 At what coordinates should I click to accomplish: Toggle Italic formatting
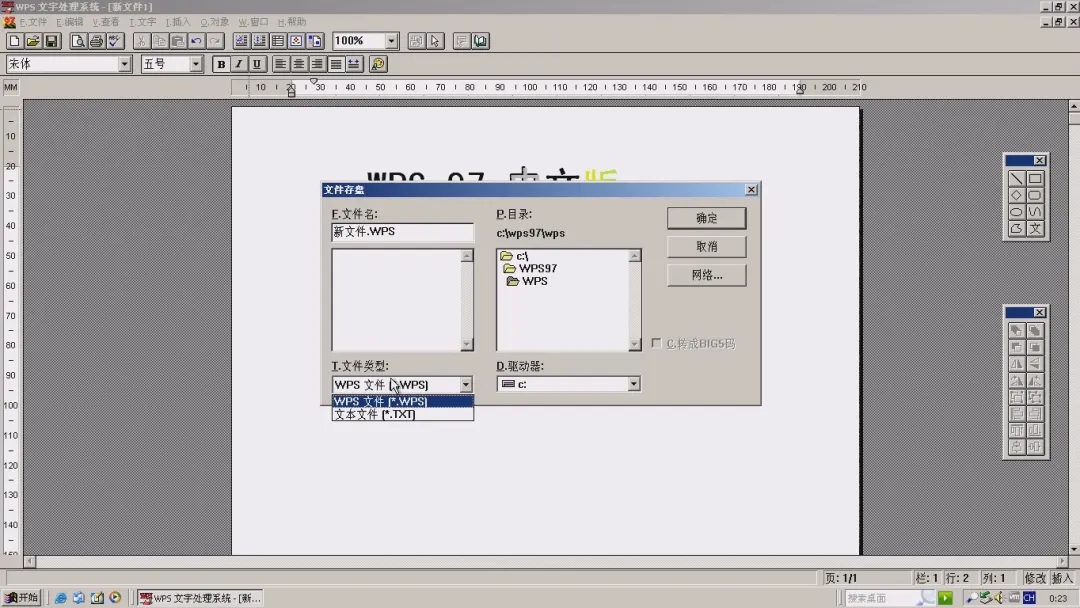pos(239,64)
